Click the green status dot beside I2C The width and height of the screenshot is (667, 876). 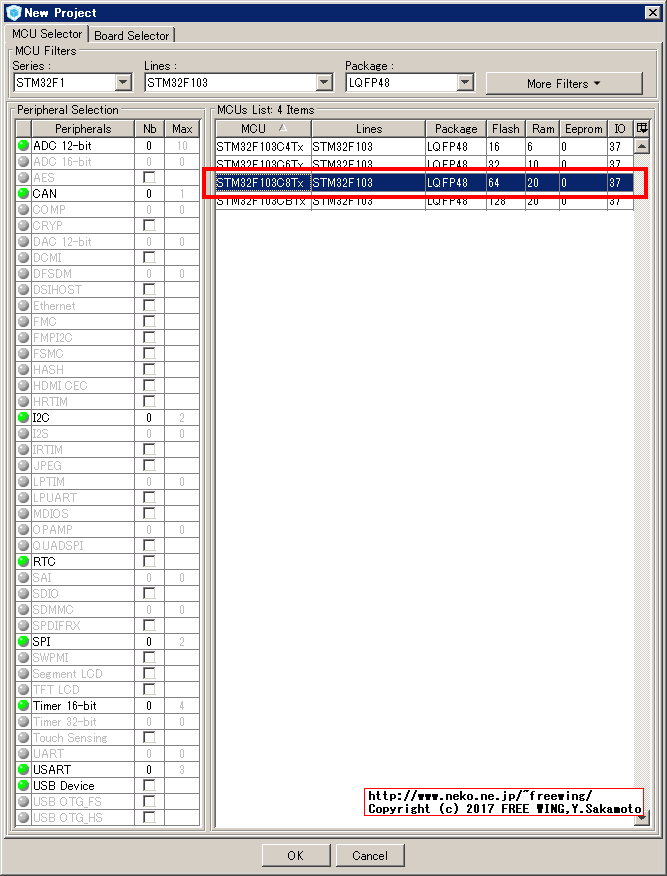pyautogui.click(x=23, y=417)
